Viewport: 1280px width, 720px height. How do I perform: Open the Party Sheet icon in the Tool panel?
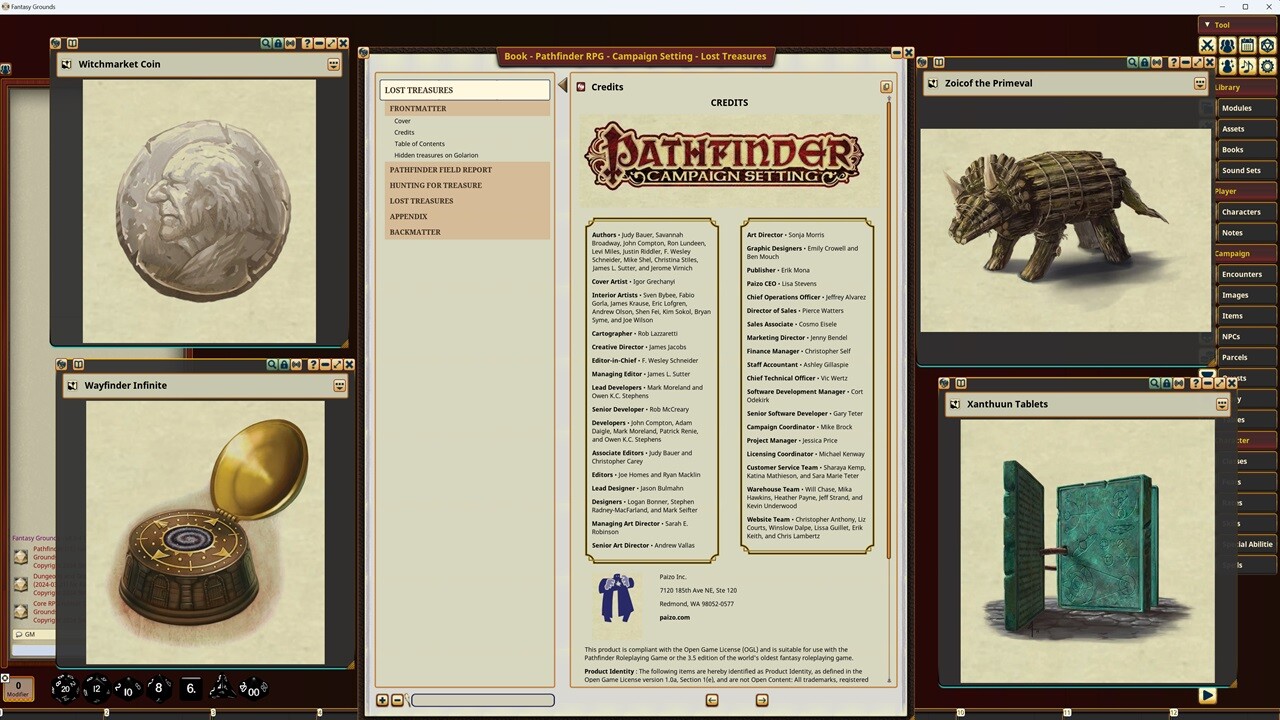pos(1227,45)
